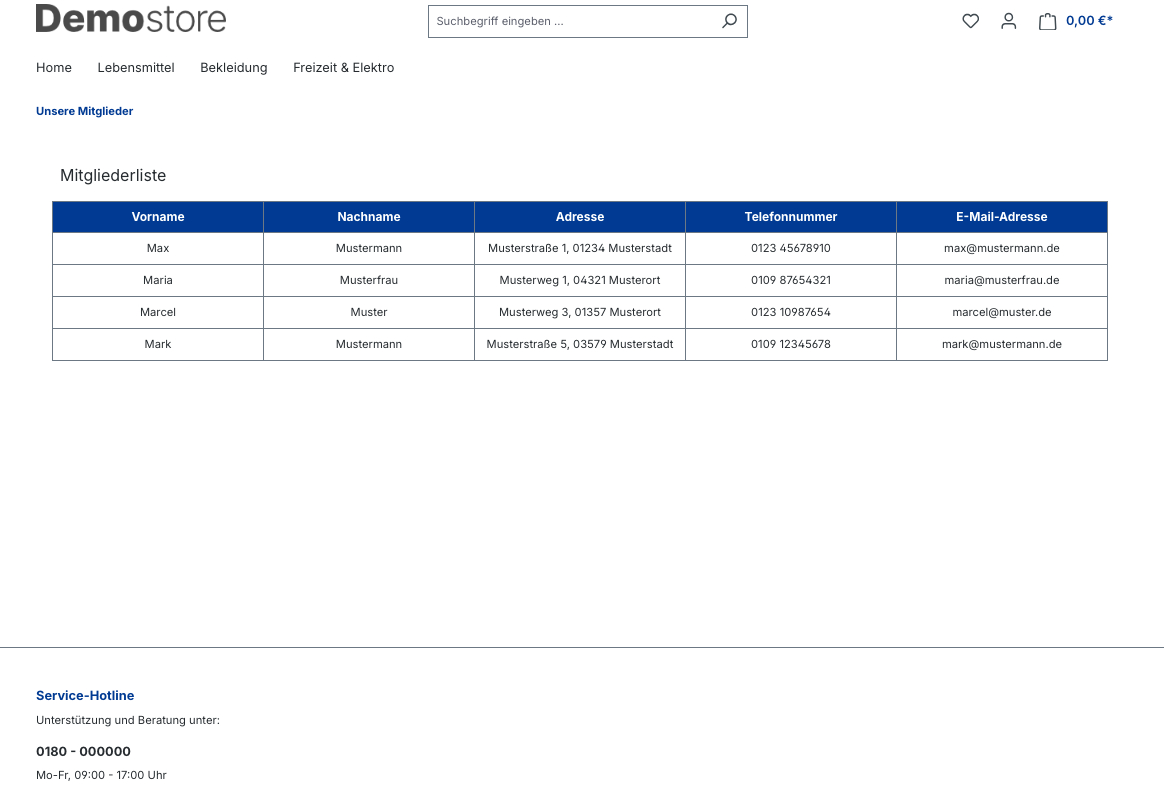Viewport: 1164px width, 800px height.
Task: Open the wishlist heart icon
Action: tap(970, 21)
